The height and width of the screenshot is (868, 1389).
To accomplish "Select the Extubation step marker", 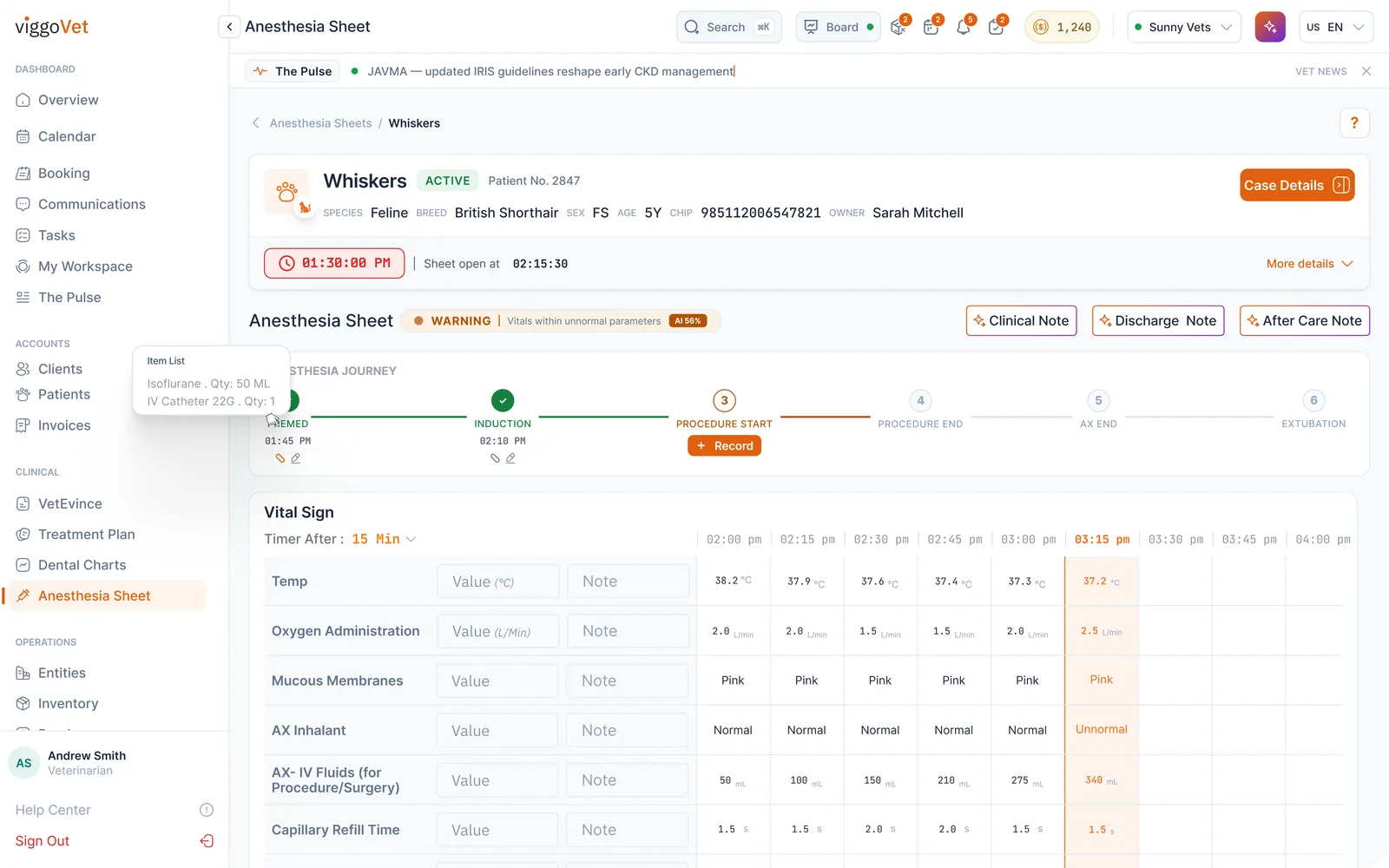I will click(1313, 400).
